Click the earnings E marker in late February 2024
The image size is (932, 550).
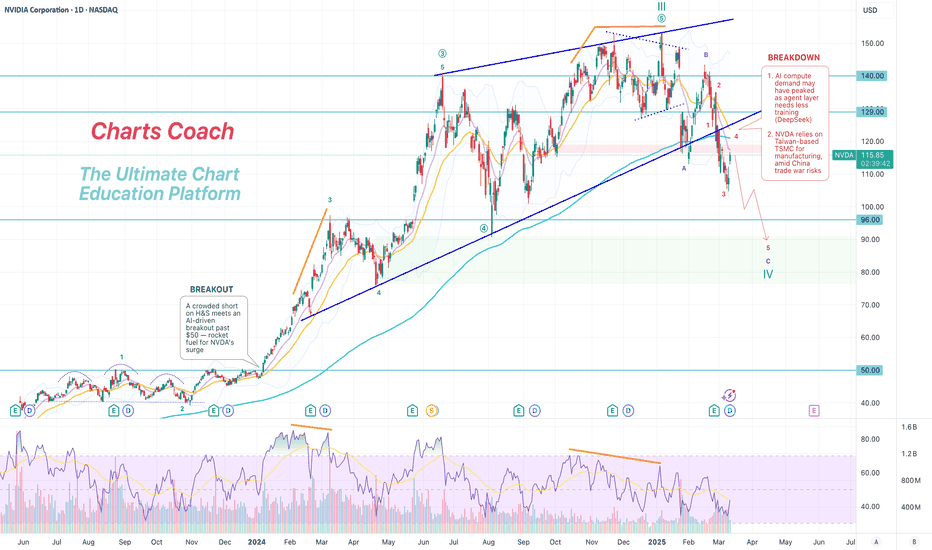click(x=310, y=410)
